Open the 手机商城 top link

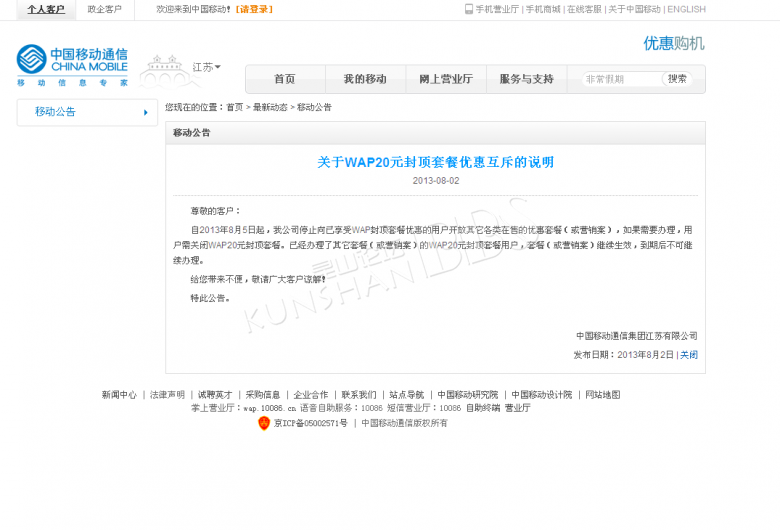click(x=543, y=9)
